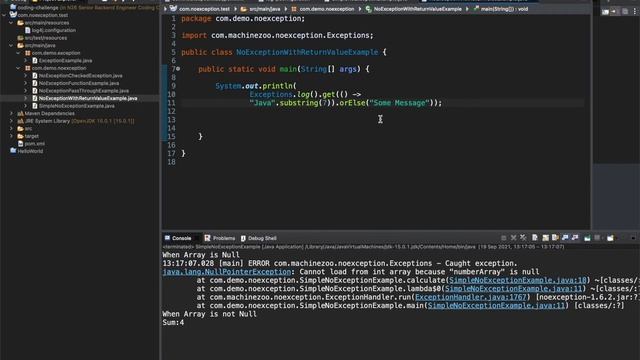Select pom.xml file
This screenshot has height=360, width=640.
click(35, 144)
